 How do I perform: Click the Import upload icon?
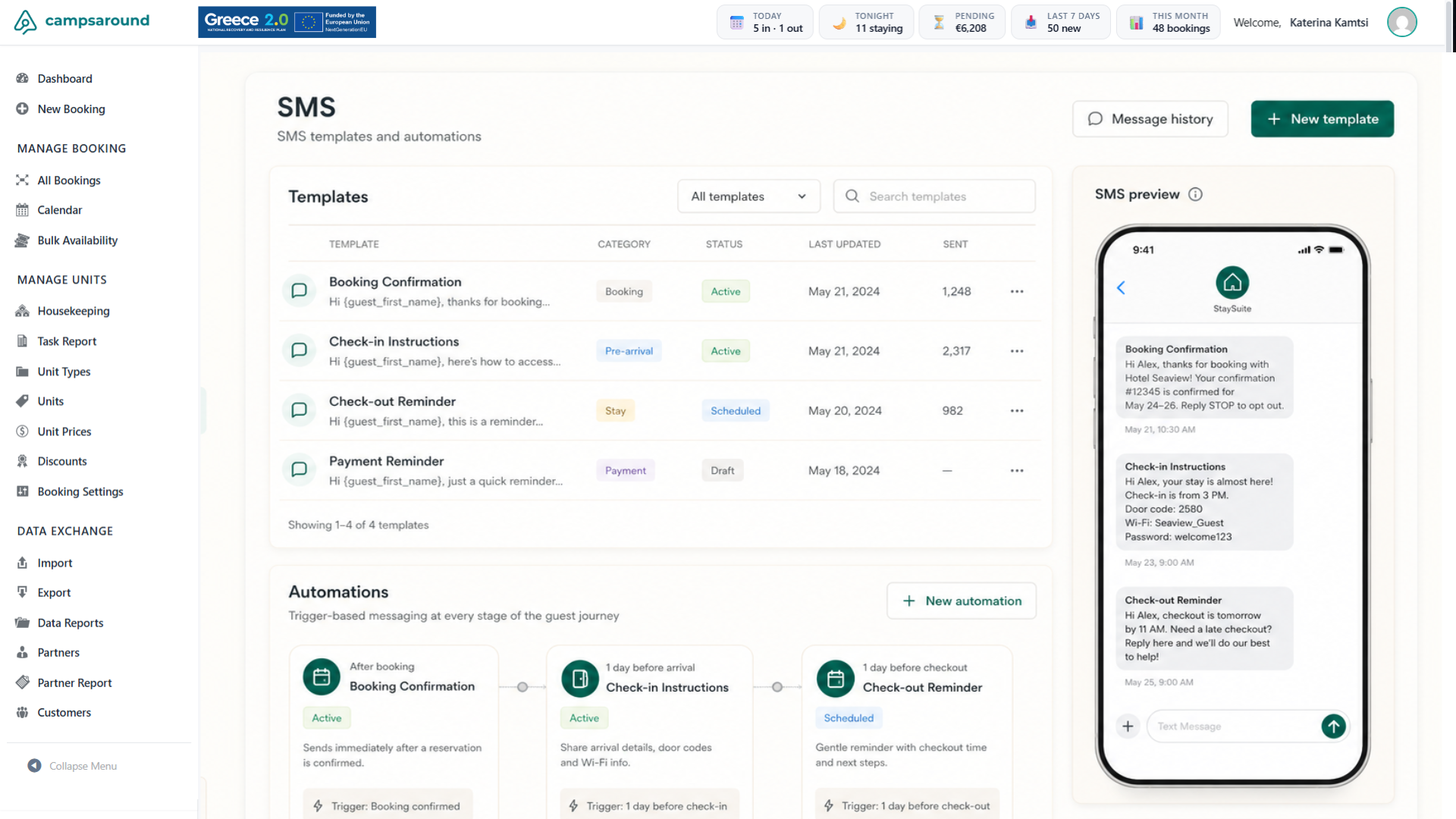[x=22, y=563]
